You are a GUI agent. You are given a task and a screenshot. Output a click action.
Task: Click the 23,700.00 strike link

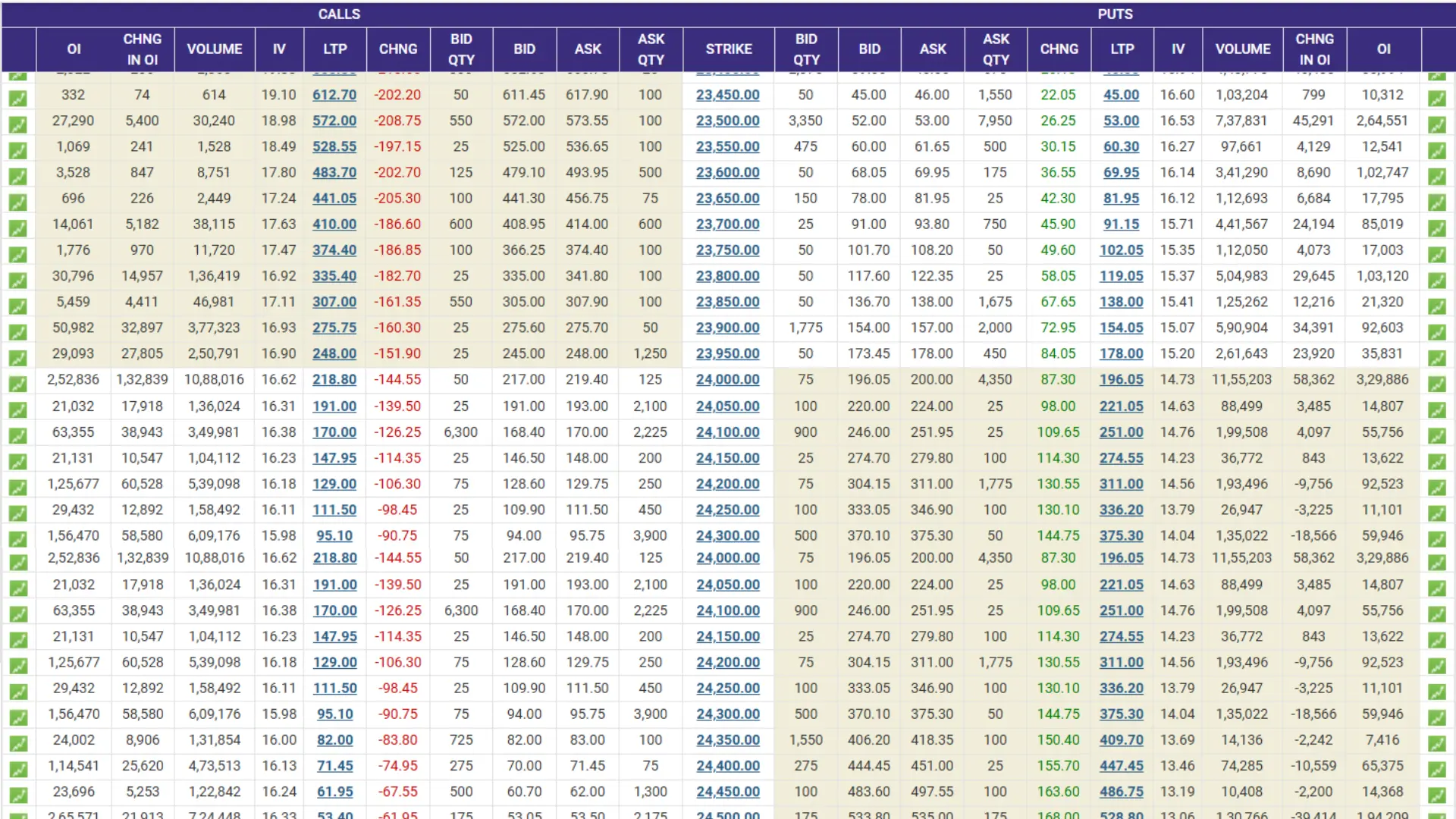pos(727,224)
